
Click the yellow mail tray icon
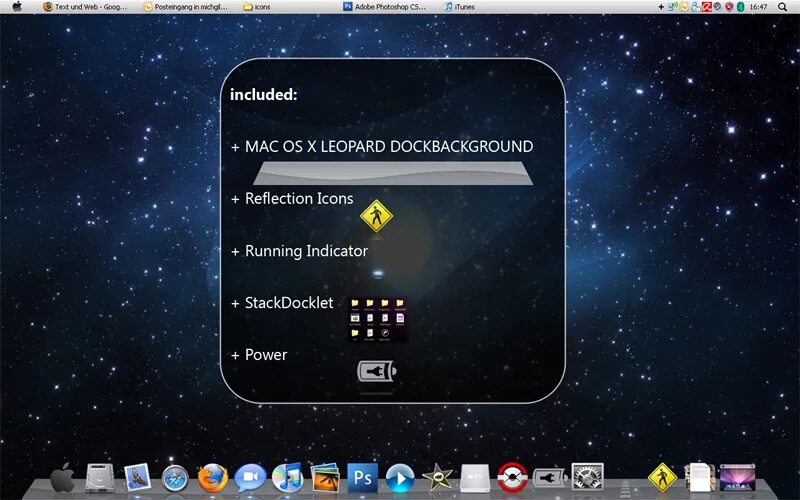[684, 7]
